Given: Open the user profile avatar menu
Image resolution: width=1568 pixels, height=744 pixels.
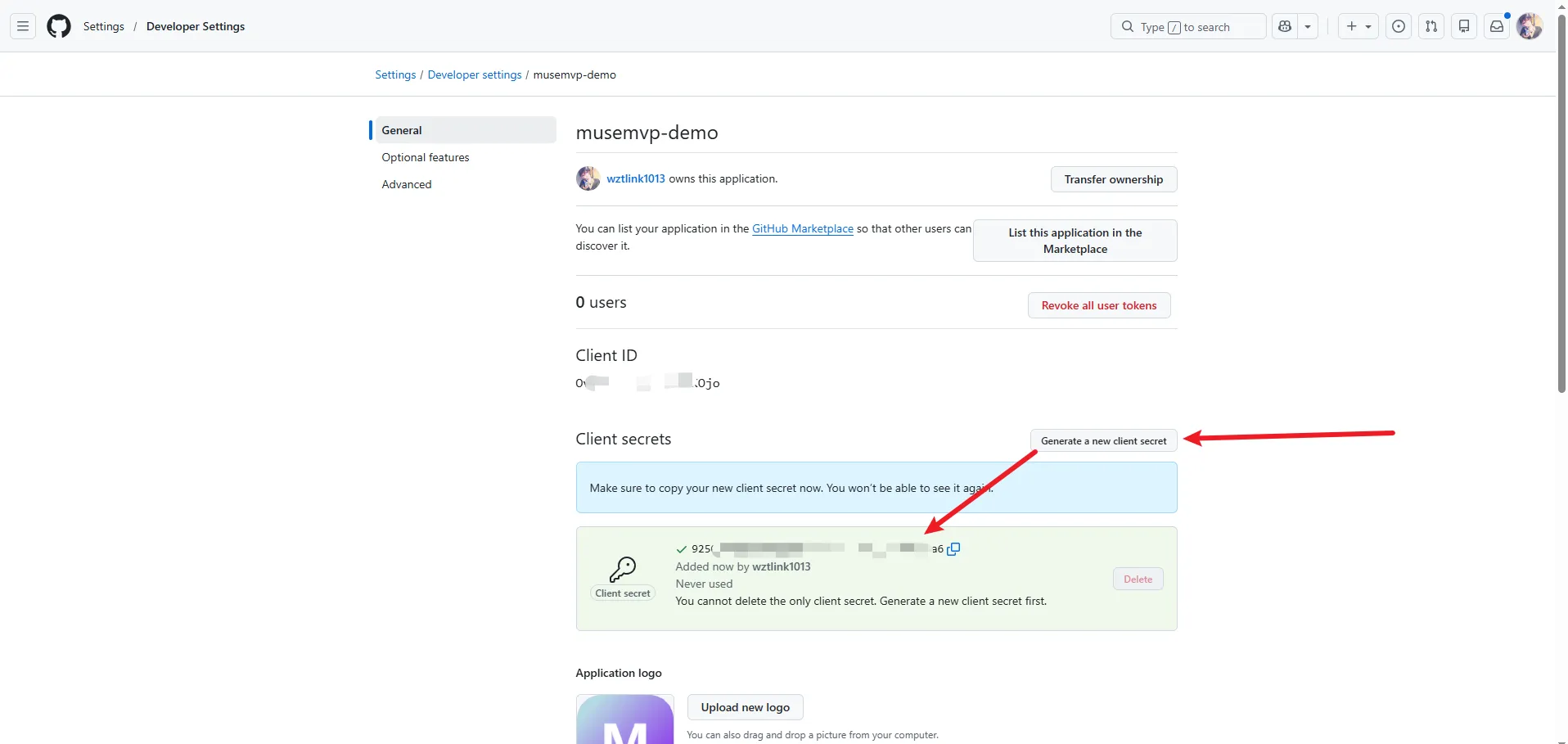Looking at the screenshot, I should pos(1529,26).
